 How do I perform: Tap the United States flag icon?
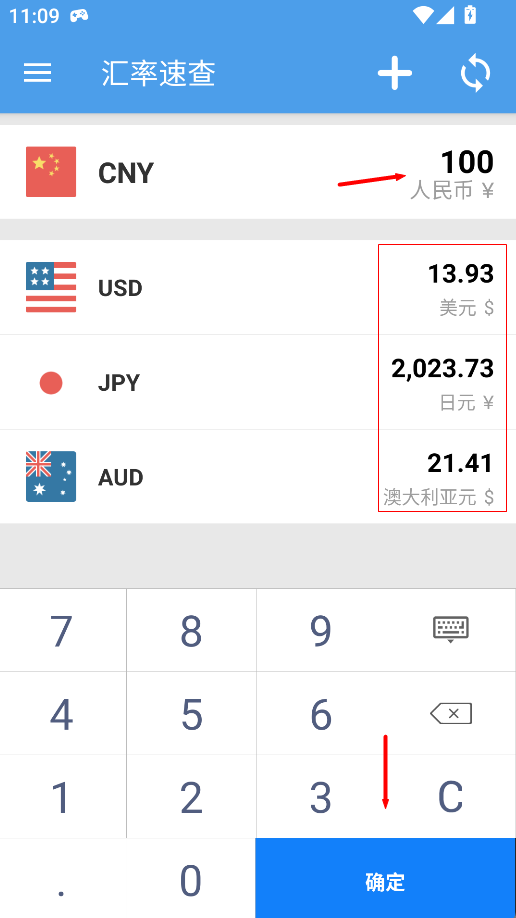[x=51, y=287]
